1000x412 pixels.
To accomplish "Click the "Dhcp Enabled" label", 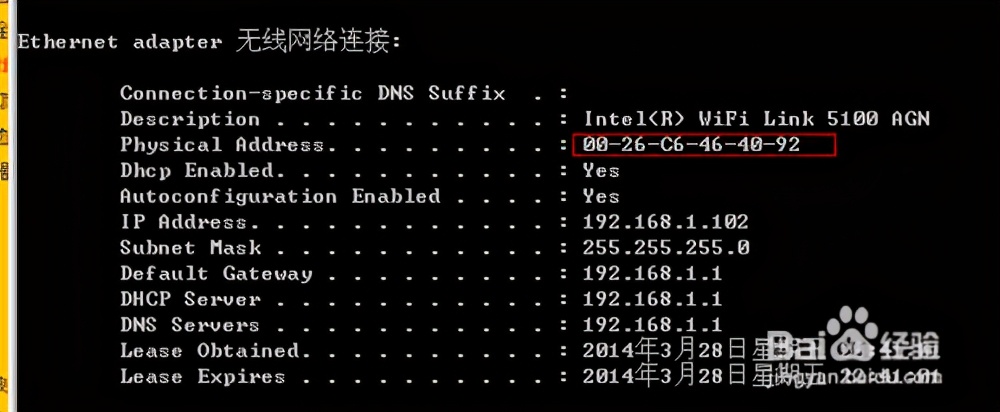I will tap(197, 171).
